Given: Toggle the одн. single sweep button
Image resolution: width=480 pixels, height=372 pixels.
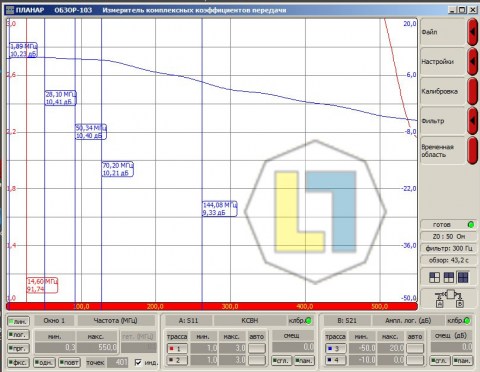Looking at the screenshot, I should coord(44,362).
